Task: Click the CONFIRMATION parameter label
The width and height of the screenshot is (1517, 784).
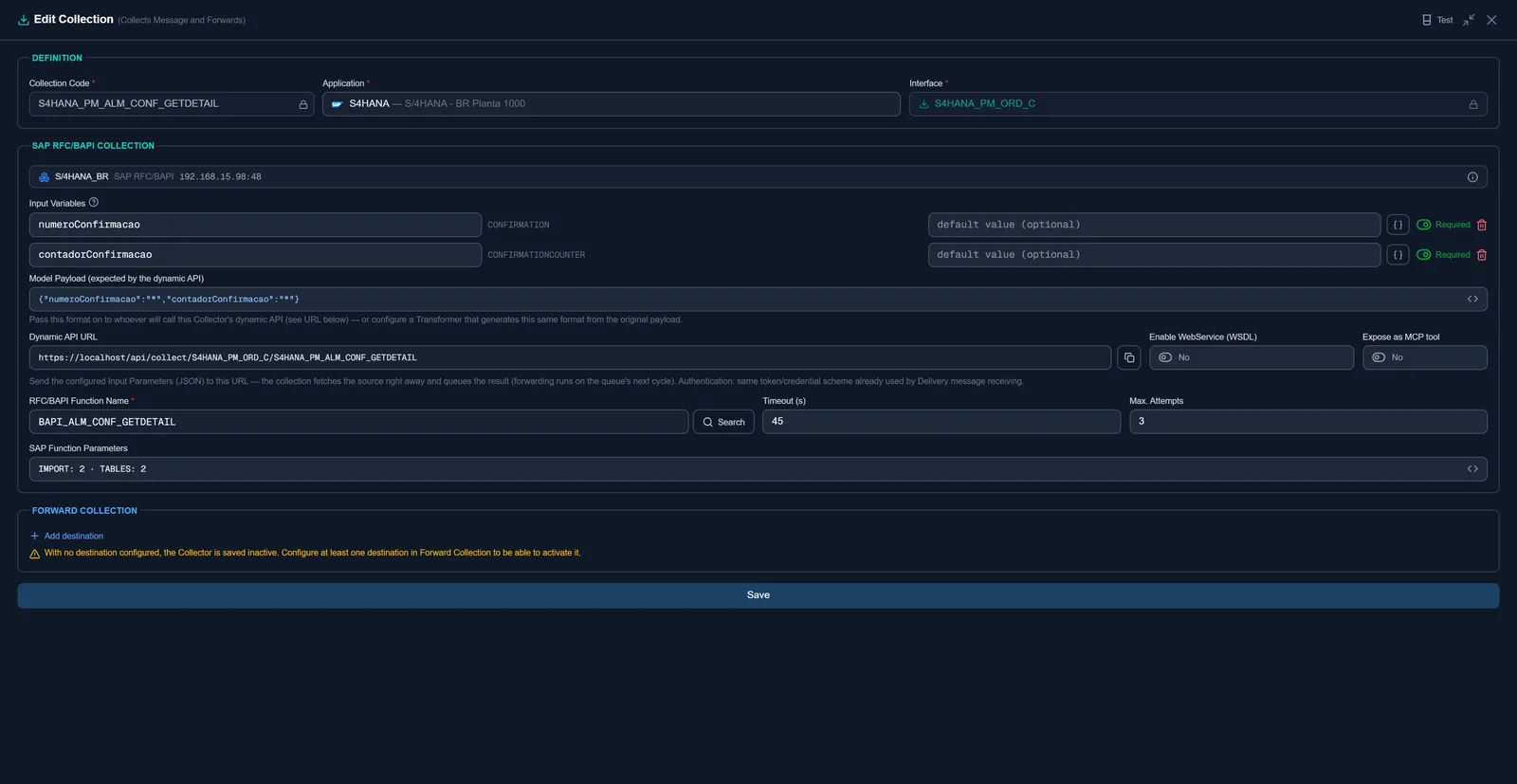Action: click(x=519, y=226)
